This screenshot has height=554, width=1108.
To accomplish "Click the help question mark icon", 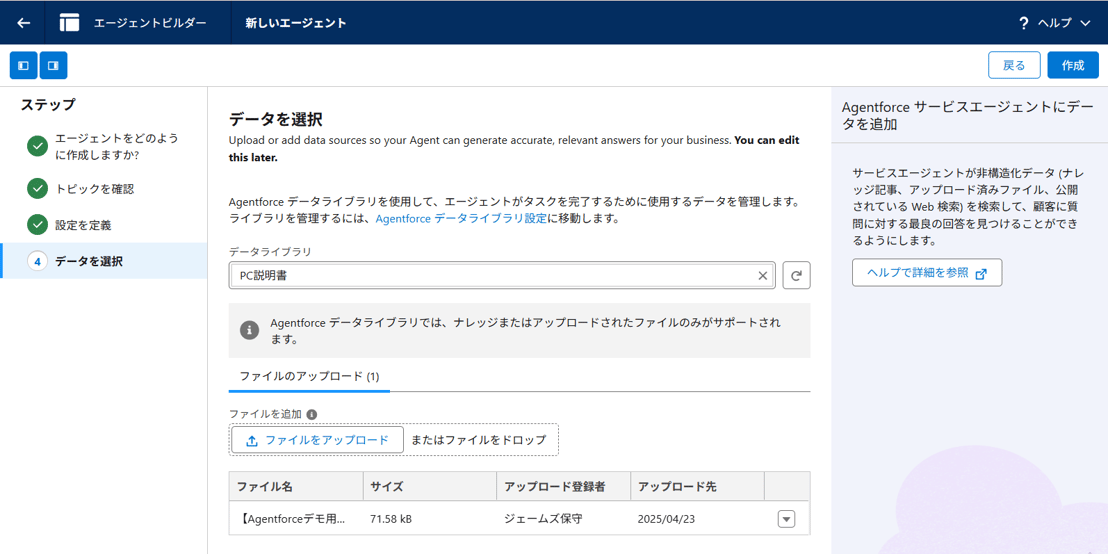I will coord(1023,23).
